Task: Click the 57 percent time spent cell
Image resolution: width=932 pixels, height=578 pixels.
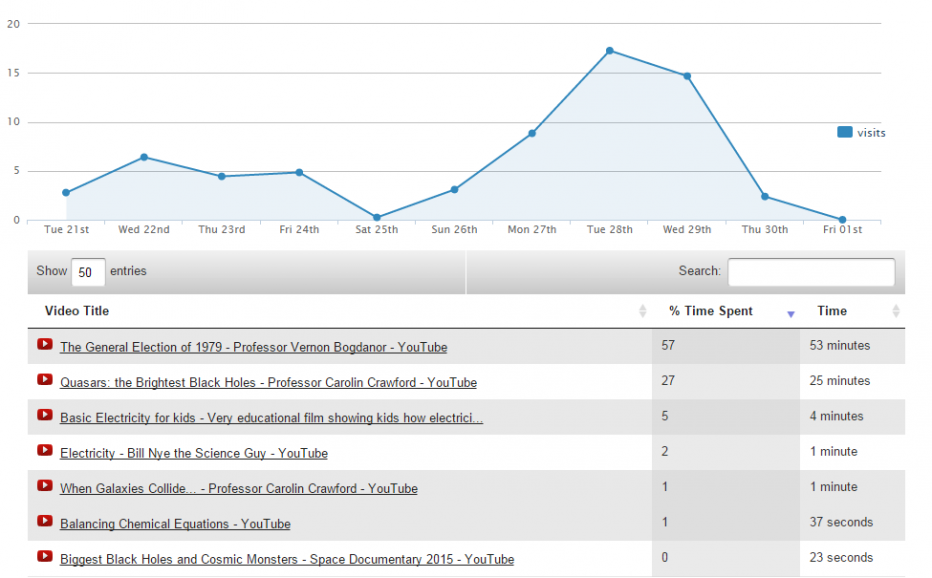Action: [x=726, y=346]
